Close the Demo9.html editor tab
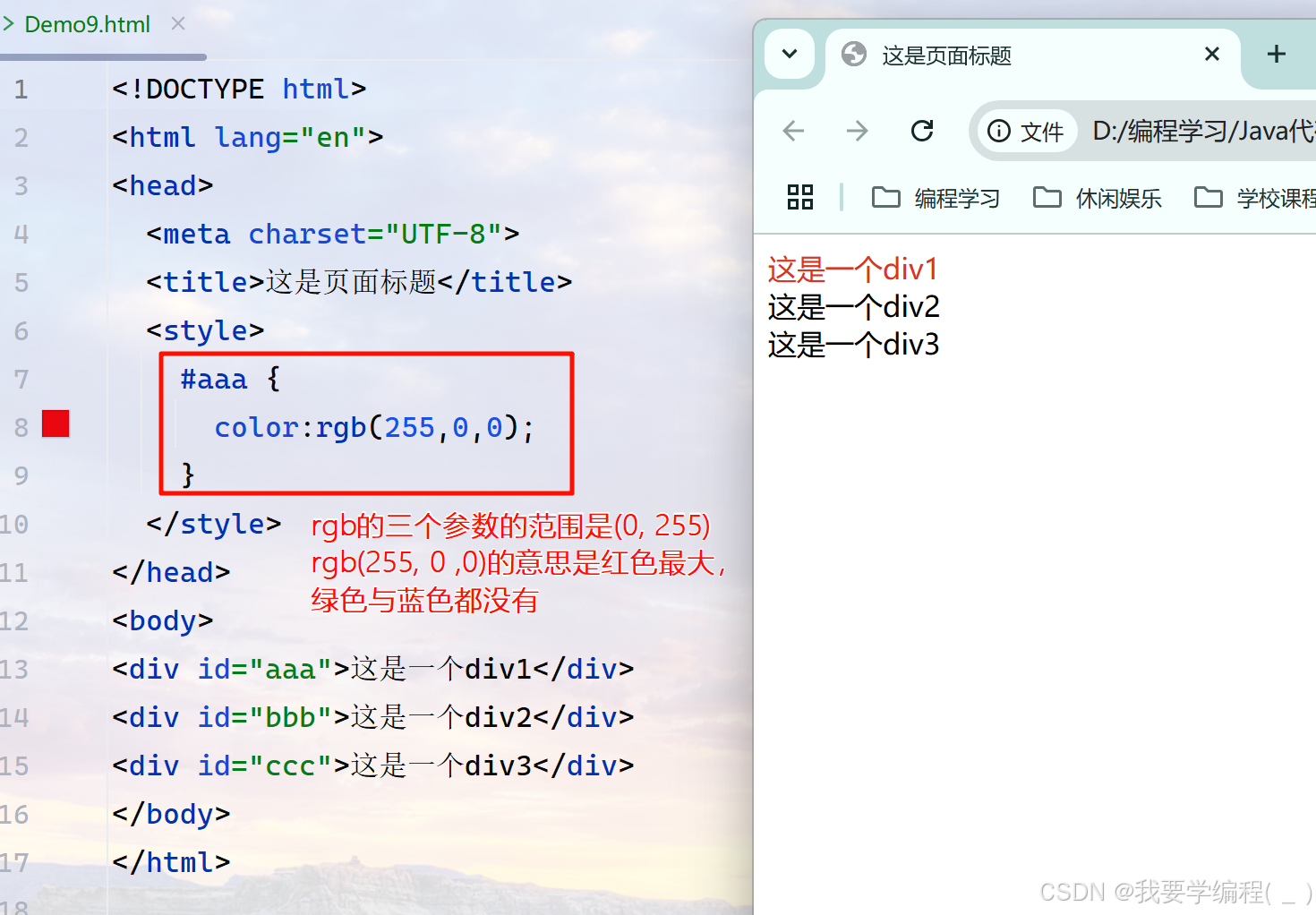Screen dimensions: 1316x915 178,23
